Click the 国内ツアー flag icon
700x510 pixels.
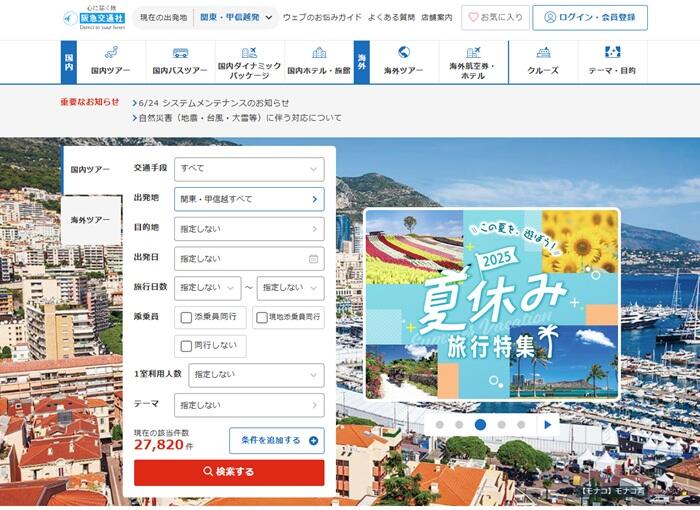point(110,53)
